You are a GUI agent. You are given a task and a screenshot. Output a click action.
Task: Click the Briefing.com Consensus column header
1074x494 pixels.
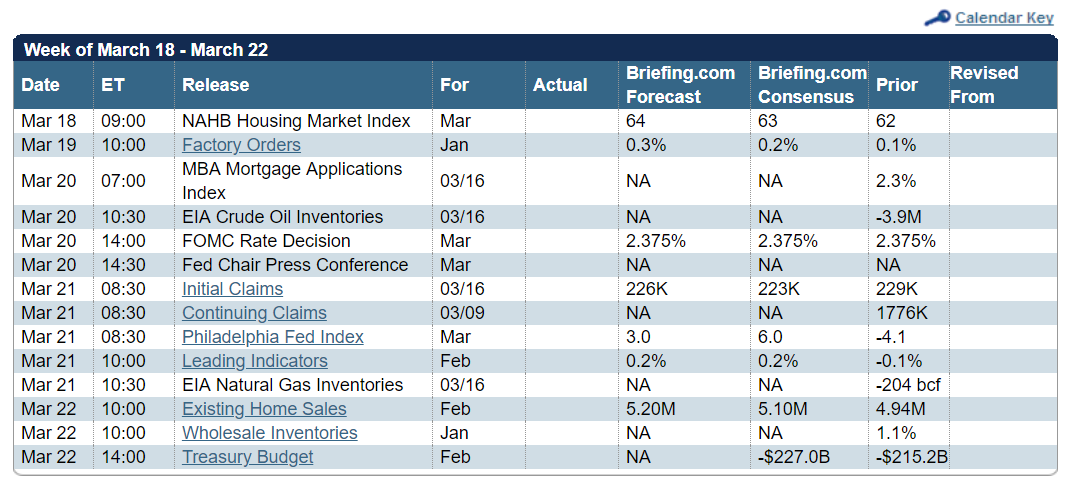click(x=812, y=85)
